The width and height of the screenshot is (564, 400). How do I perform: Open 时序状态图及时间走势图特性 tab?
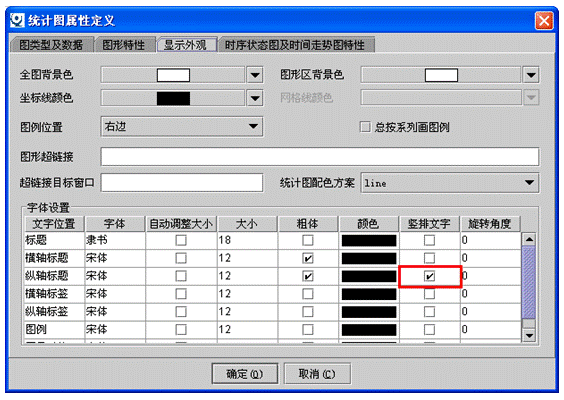[x=295, y=45]
